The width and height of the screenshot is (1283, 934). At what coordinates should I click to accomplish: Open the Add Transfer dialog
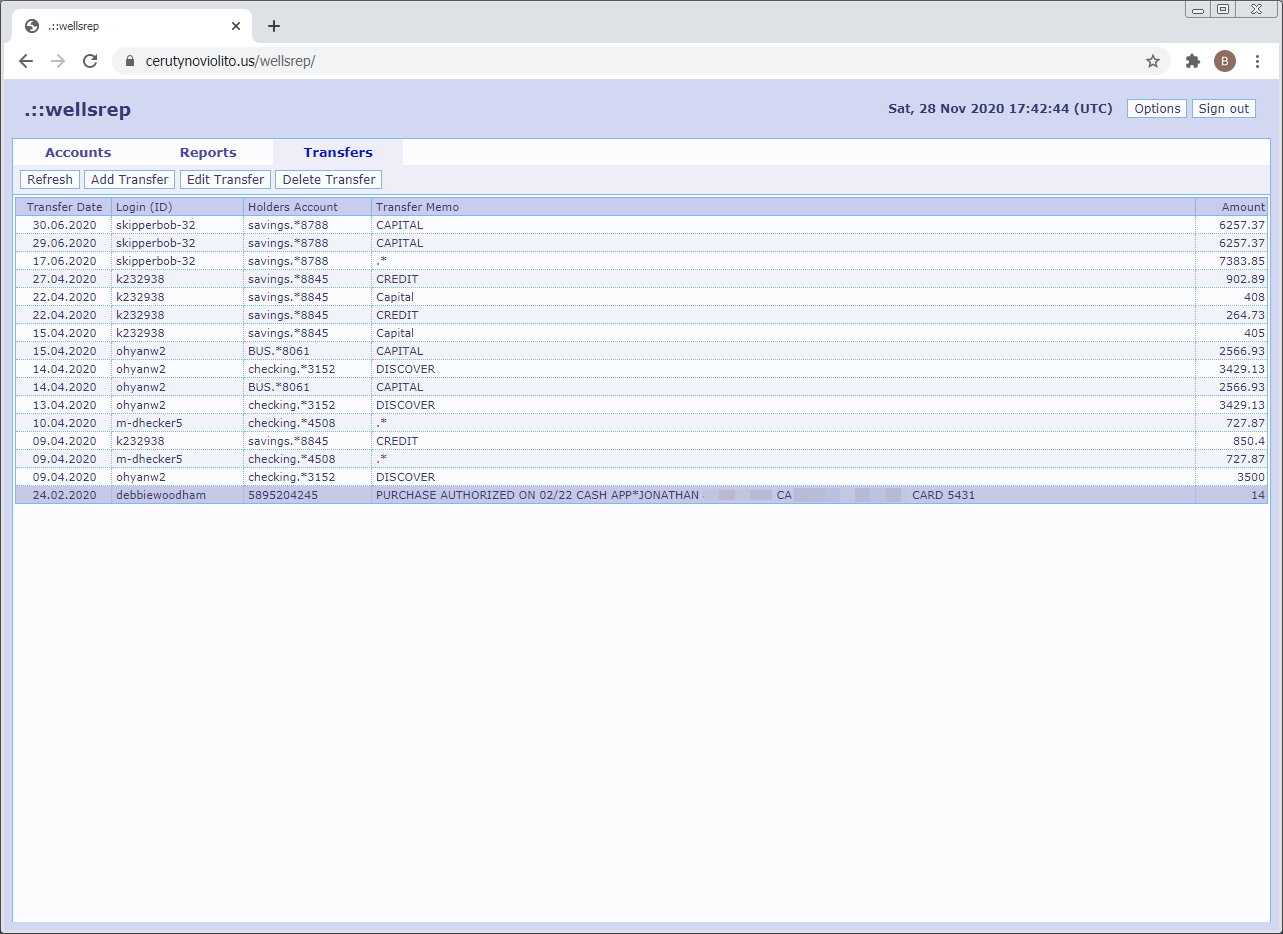coord(129,179)
